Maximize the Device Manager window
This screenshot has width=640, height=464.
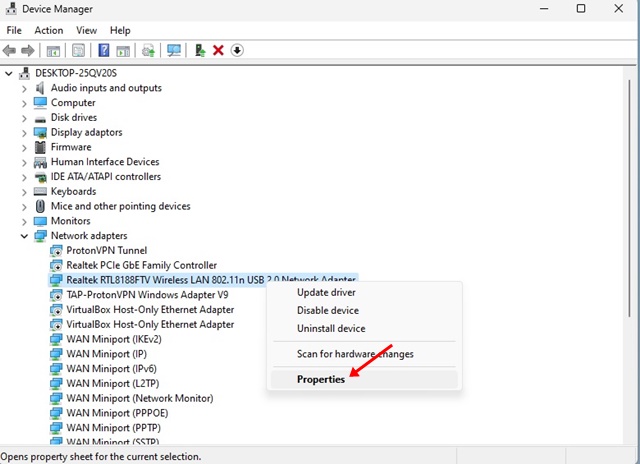[x=581, y=8]
